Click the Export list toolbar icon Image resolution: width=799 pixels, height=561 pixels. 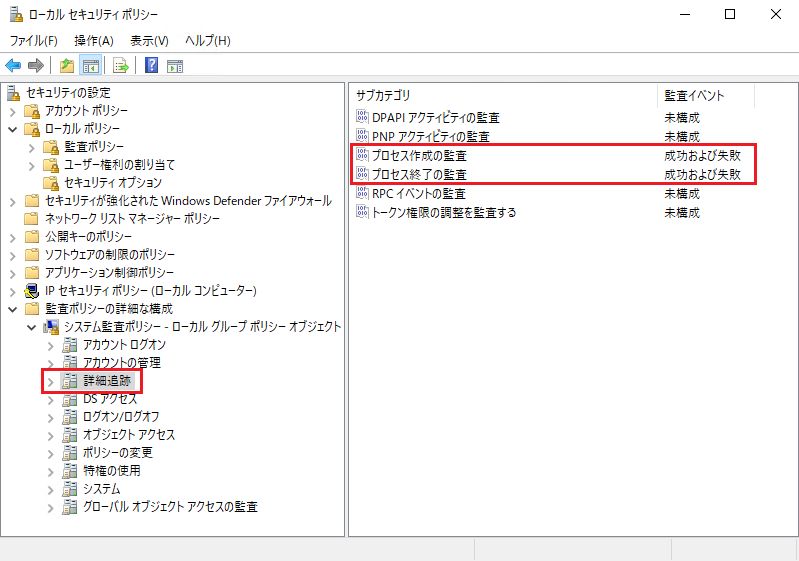pos(121,66)
